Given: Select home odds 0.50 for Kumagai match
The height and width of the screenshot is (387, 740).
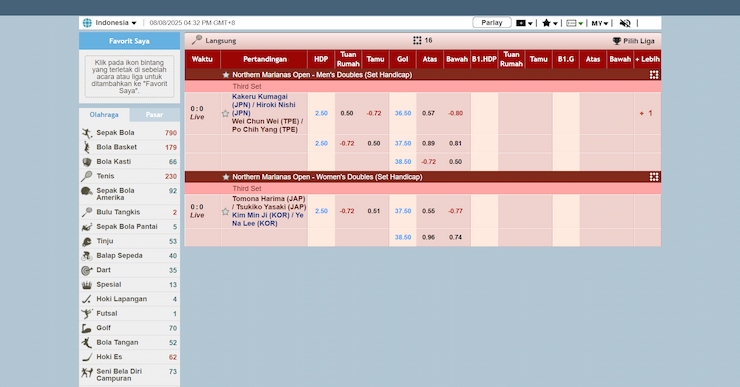Looking at the screenshot, I should click(347, 113).
